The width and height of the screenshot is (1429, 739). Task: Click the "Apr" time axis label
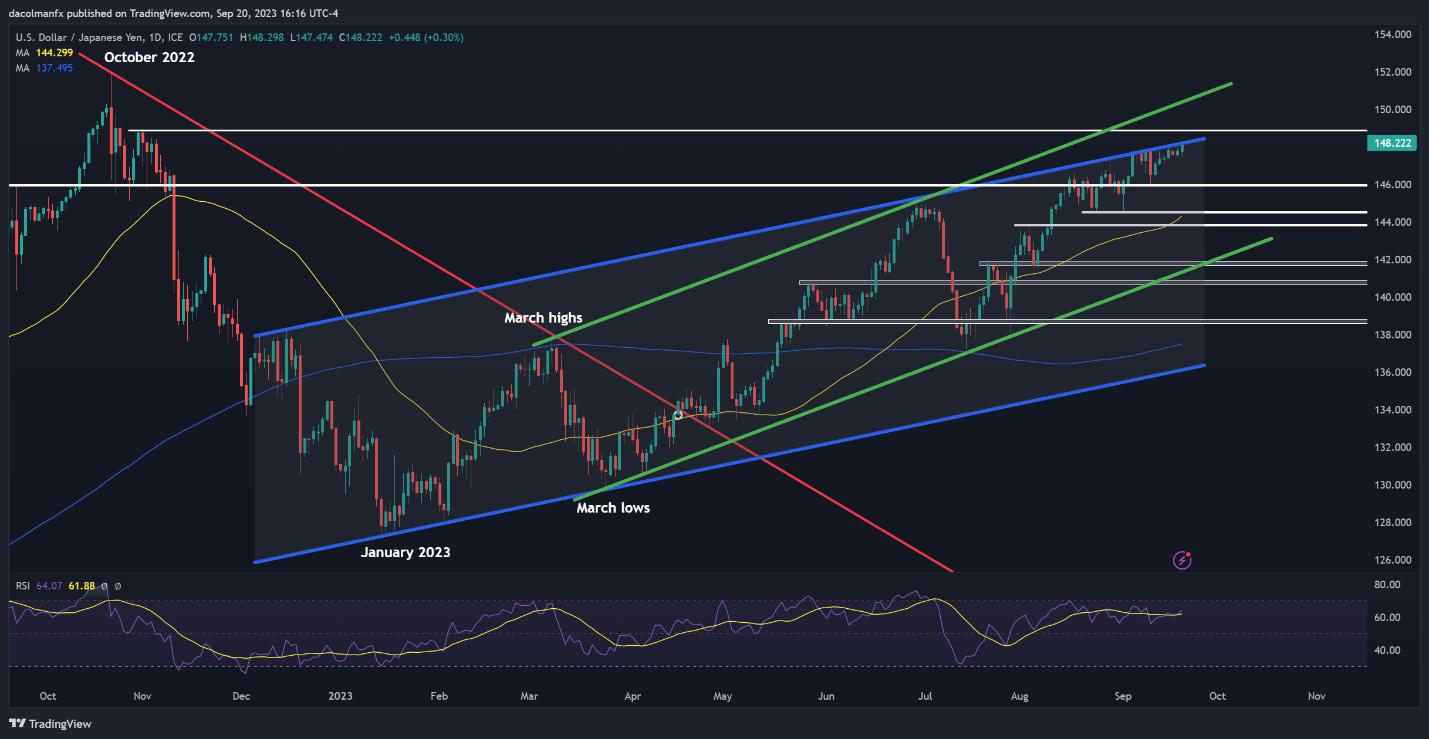tap(632, 694)
